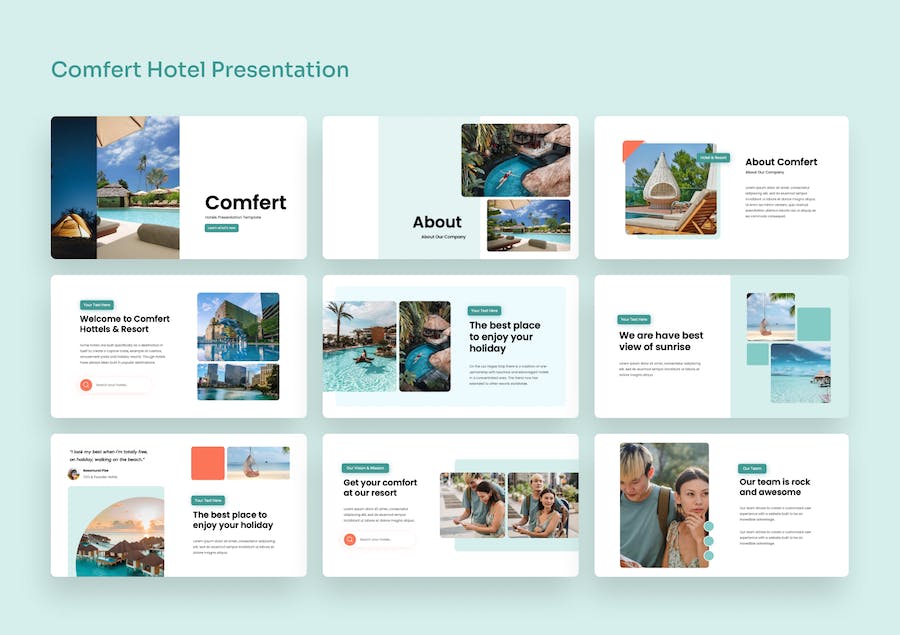Click the search field on Welcome slide
The height and width of the screenshot is (635, 900).
(115, 385)
